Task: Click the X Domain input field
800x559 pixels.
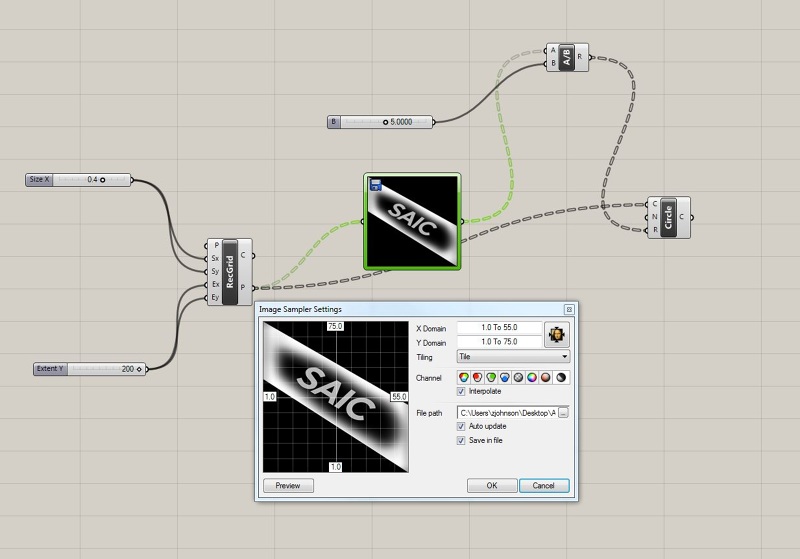Action: click(497, 328)
